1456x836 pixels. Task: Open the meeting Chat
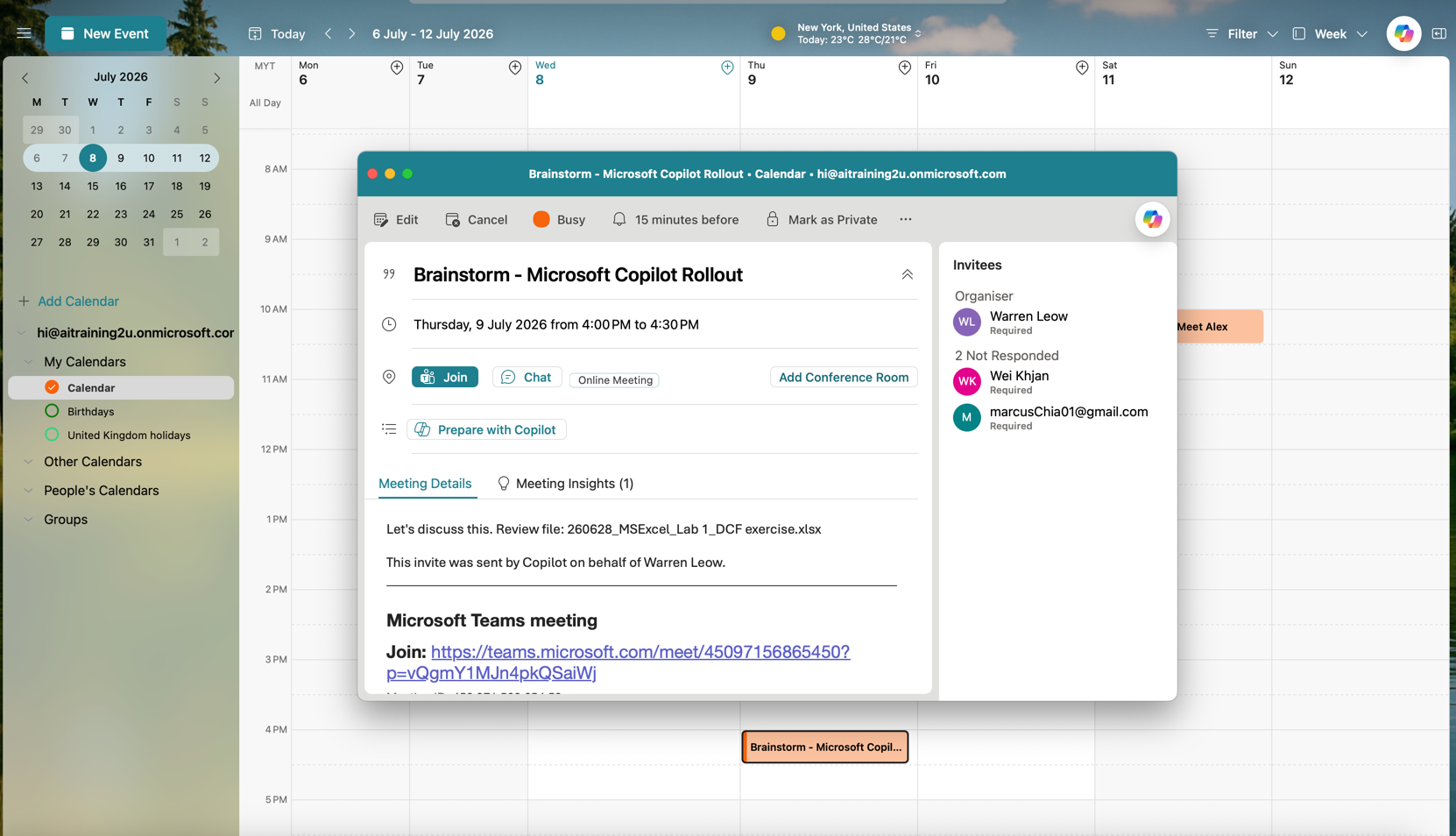pyautogui.click(x=527, y=377)
